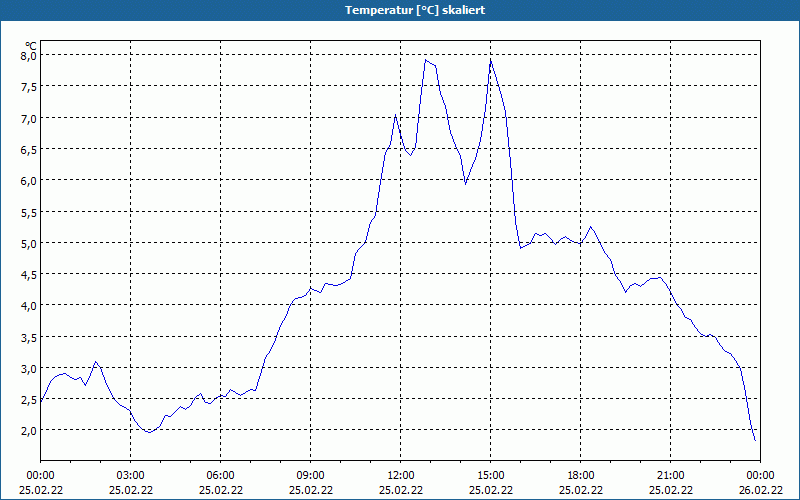This screenshot has height=500, width=800.
Task: Click the 2,0 y-axis value
Action: (x=30, y=430)
